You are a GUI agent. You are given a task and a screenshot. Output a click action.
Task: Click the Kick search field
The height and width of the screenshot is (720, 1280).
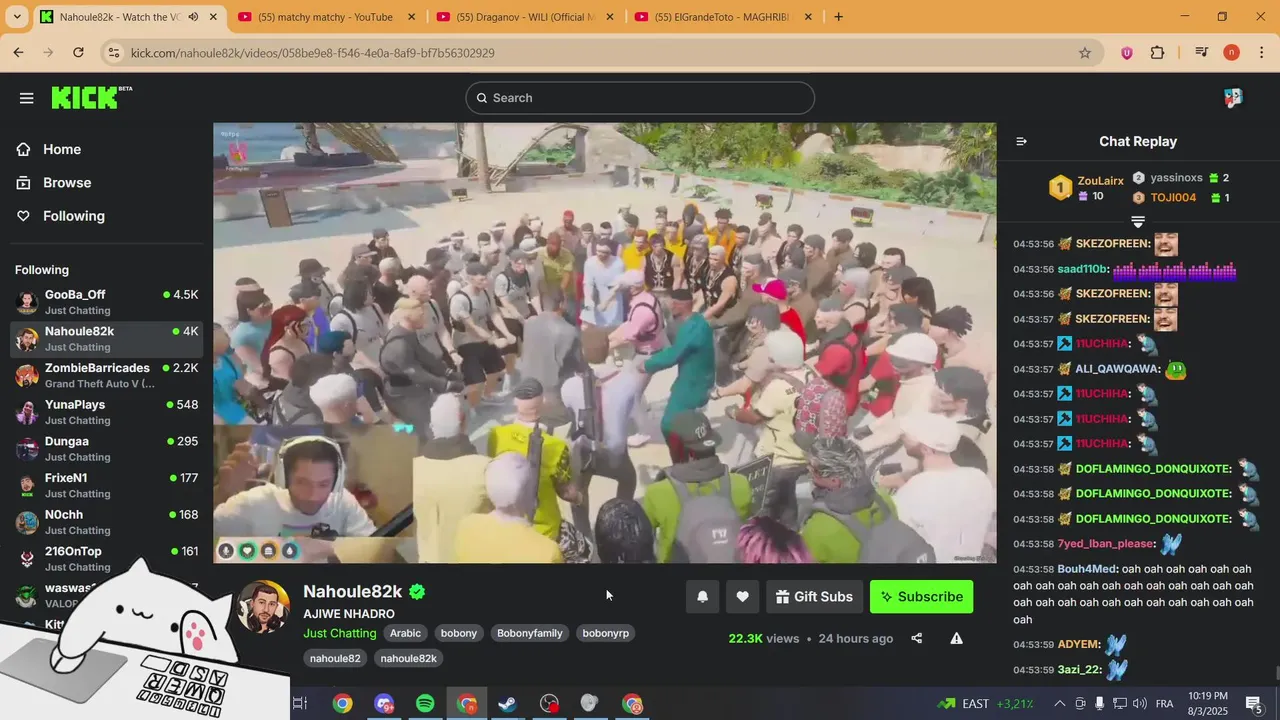tap(640, 98)
